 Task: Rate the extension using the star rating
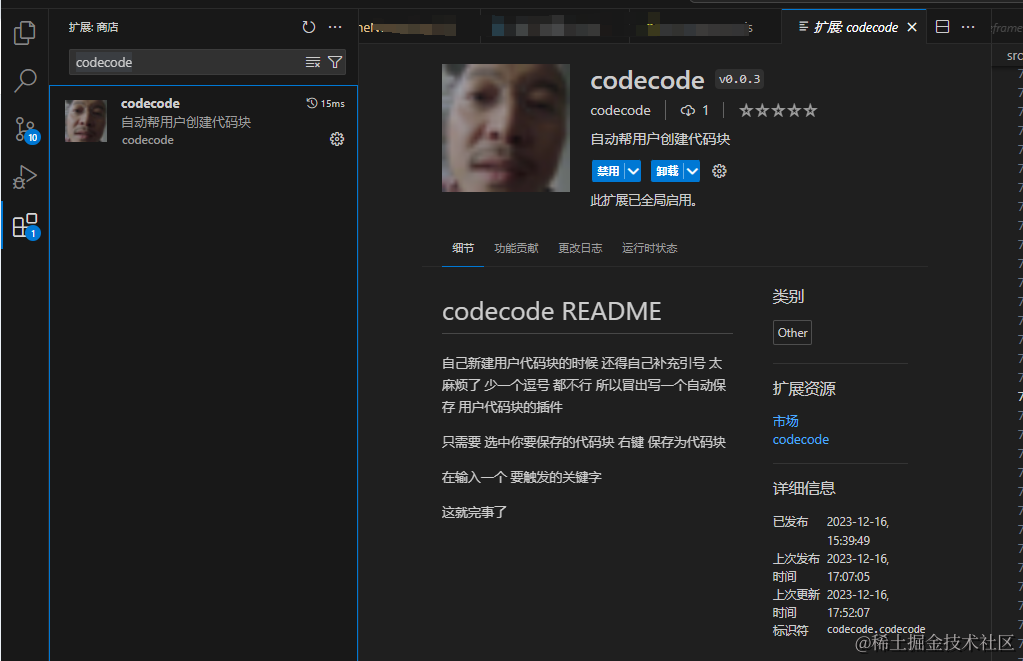[x=776, y=110]
